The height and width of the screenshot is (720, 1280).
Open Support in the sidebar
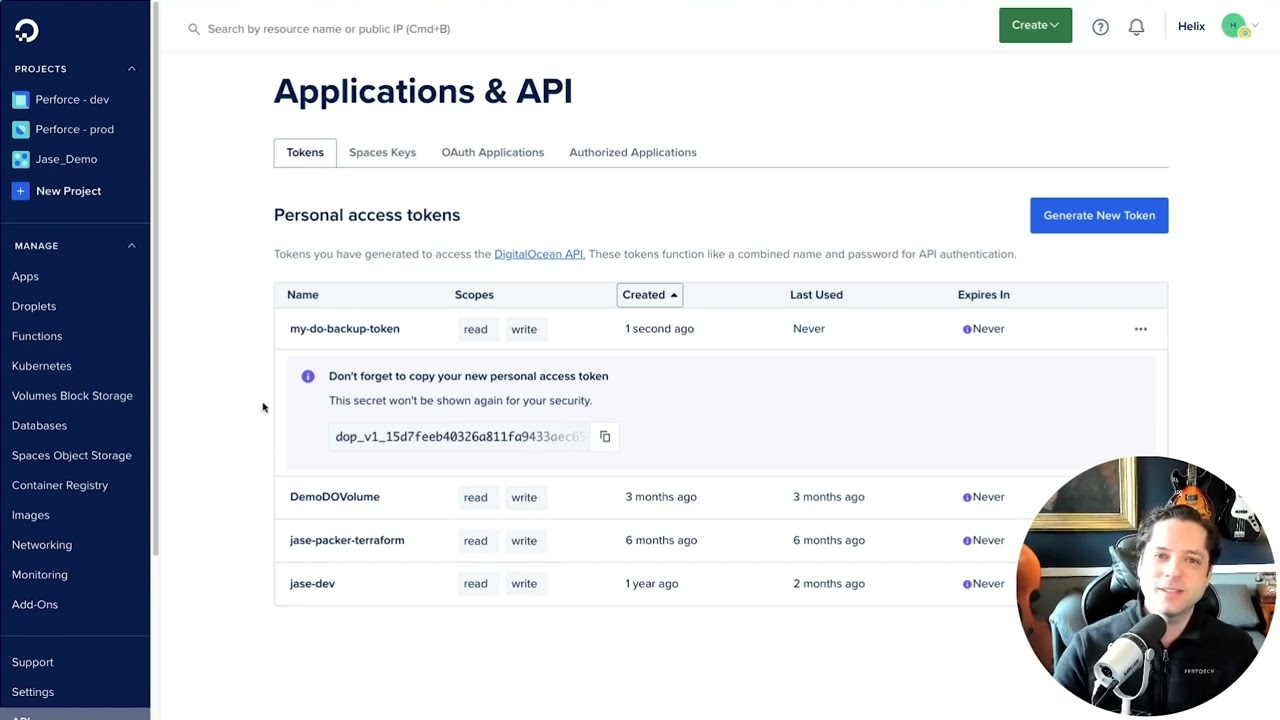coord(33,663)
